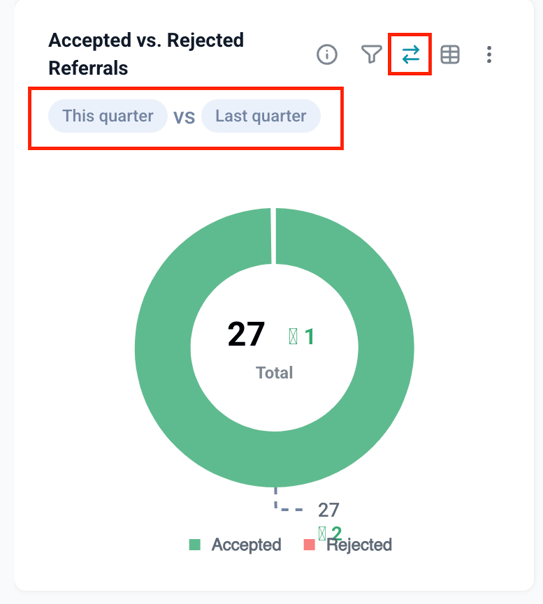
Task: Click the dashed leader line under donut
Action: click(288, 500)
